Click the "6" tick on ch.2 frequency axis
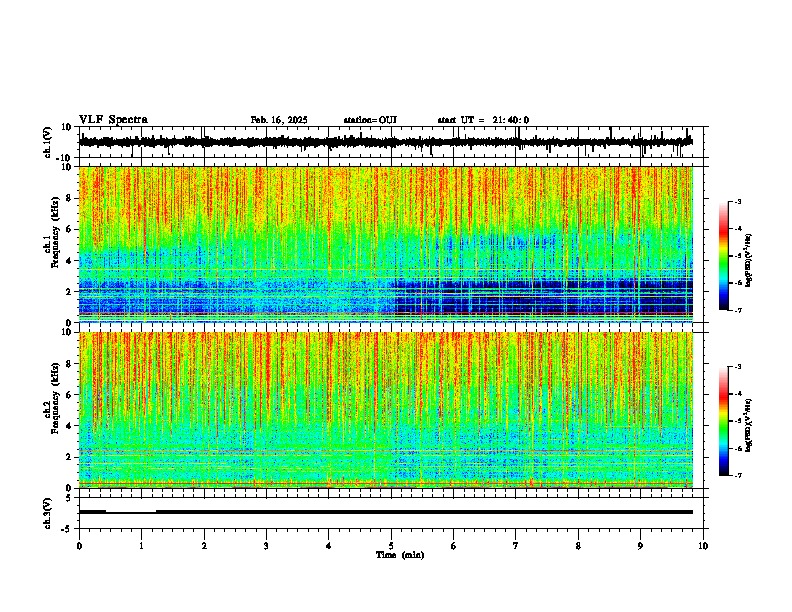 [x=70, y=395]
